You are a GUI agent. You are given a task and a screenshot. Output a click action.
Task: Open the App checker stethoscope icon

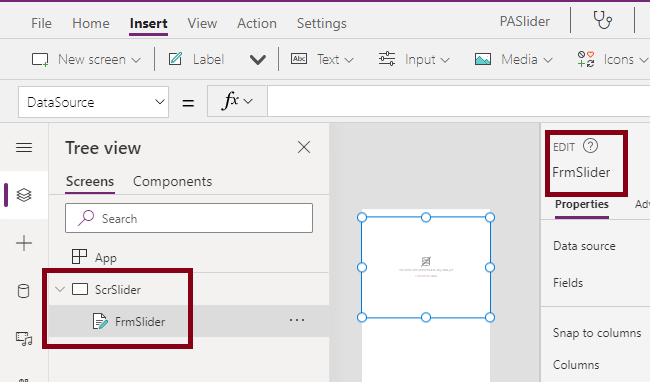tap(602, 20)
